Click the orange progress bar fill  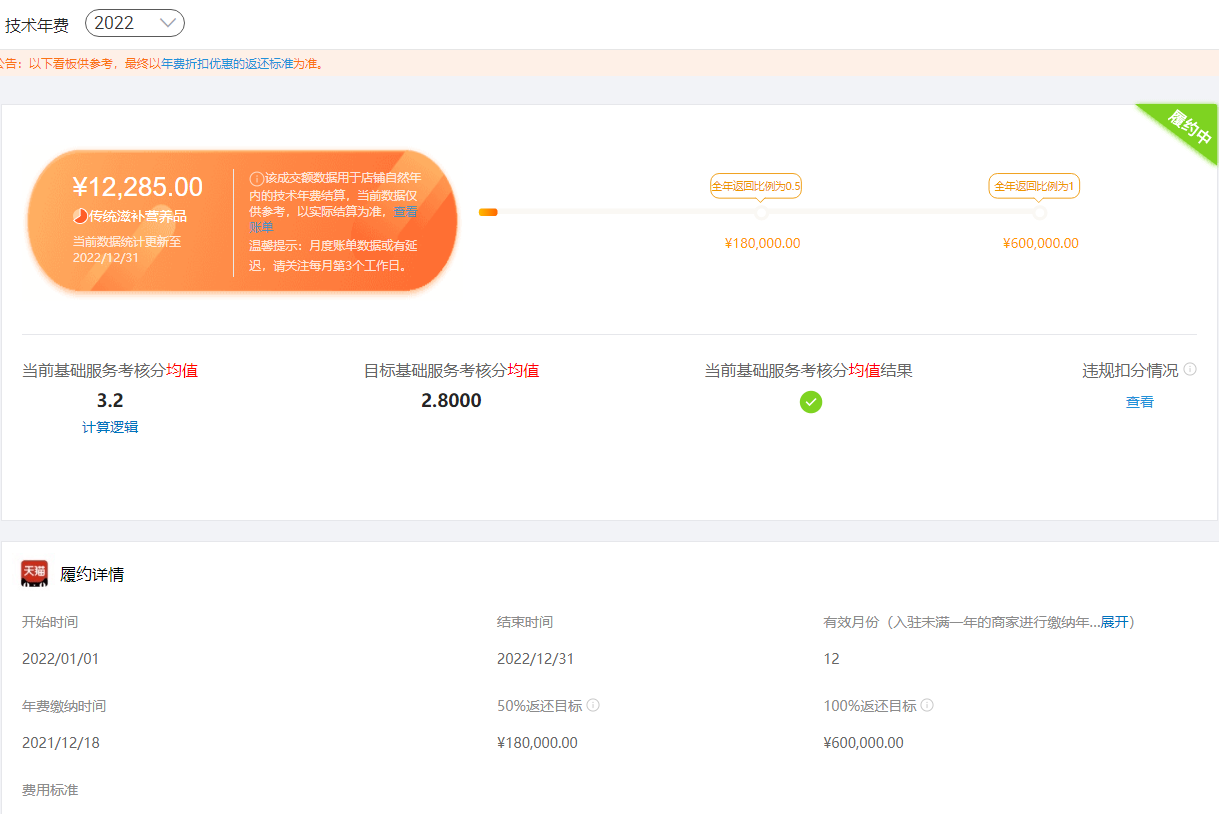pos(488,212)
